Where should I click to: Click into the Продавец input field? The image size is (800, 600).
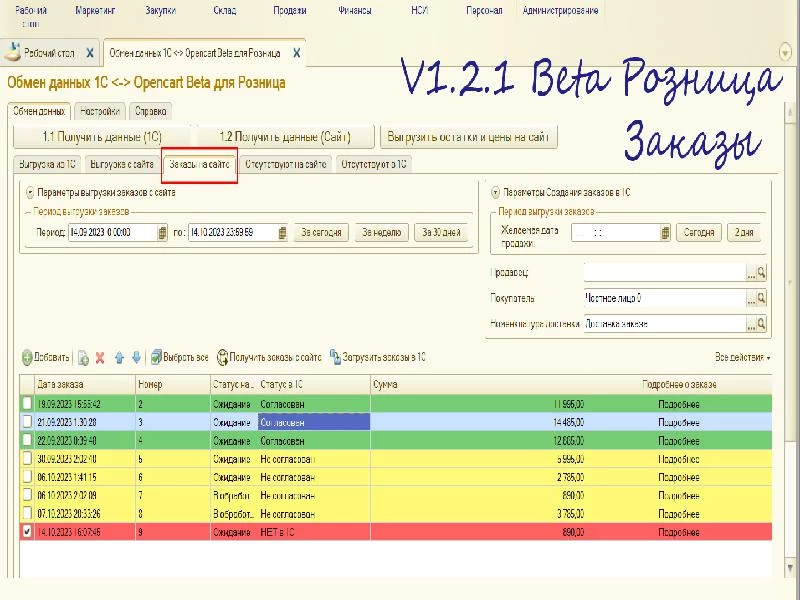pyautogui.click(x=663, y=272)
